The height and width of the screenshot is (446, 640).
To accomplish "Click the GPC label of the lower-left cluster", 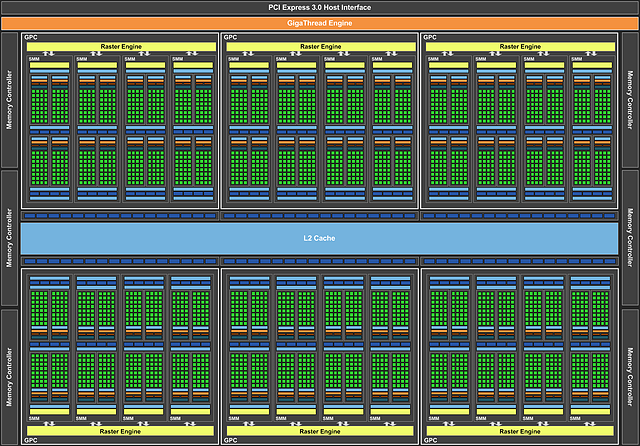I will click(31, 440).
